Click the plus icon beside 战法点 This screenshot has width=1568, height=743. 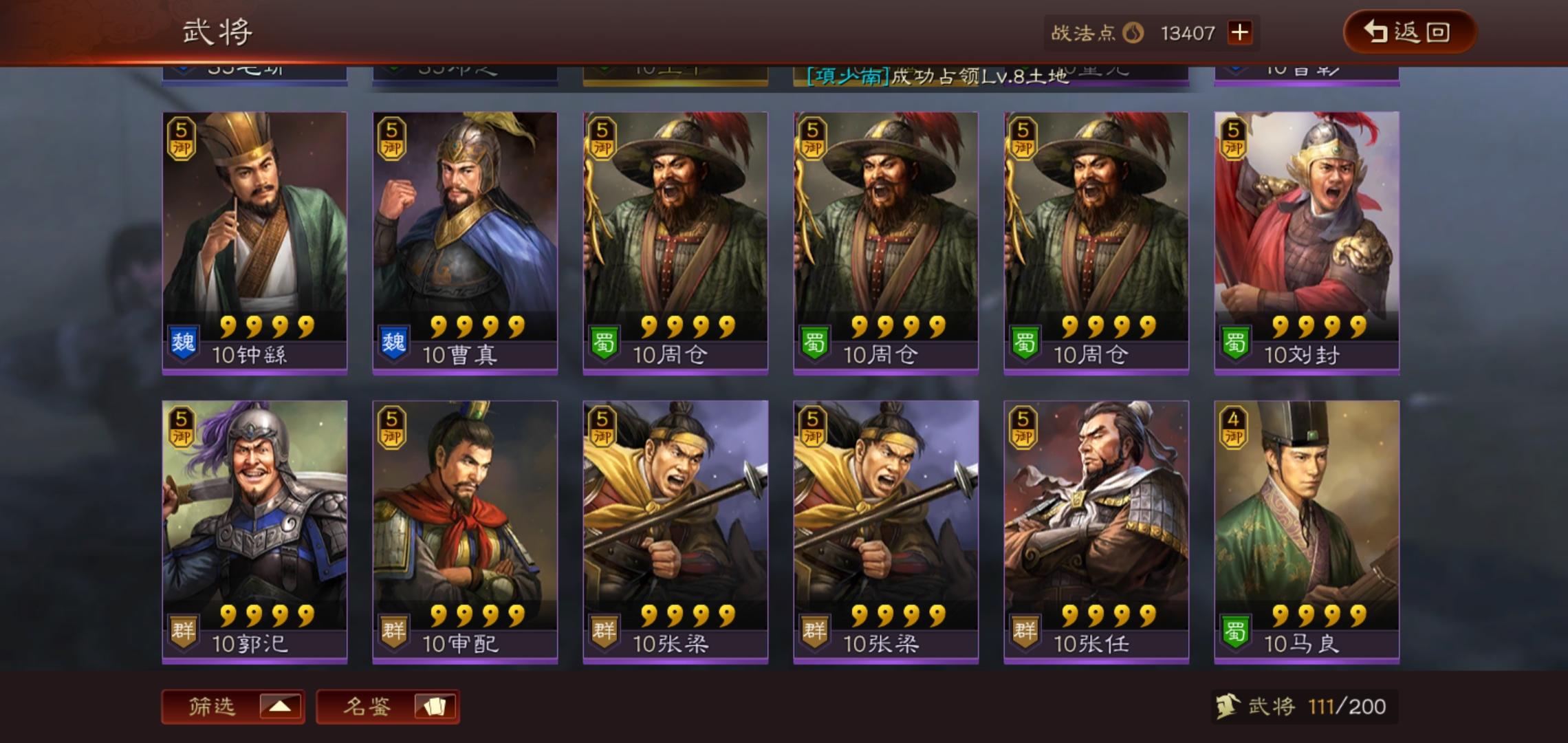[1240, 32]
